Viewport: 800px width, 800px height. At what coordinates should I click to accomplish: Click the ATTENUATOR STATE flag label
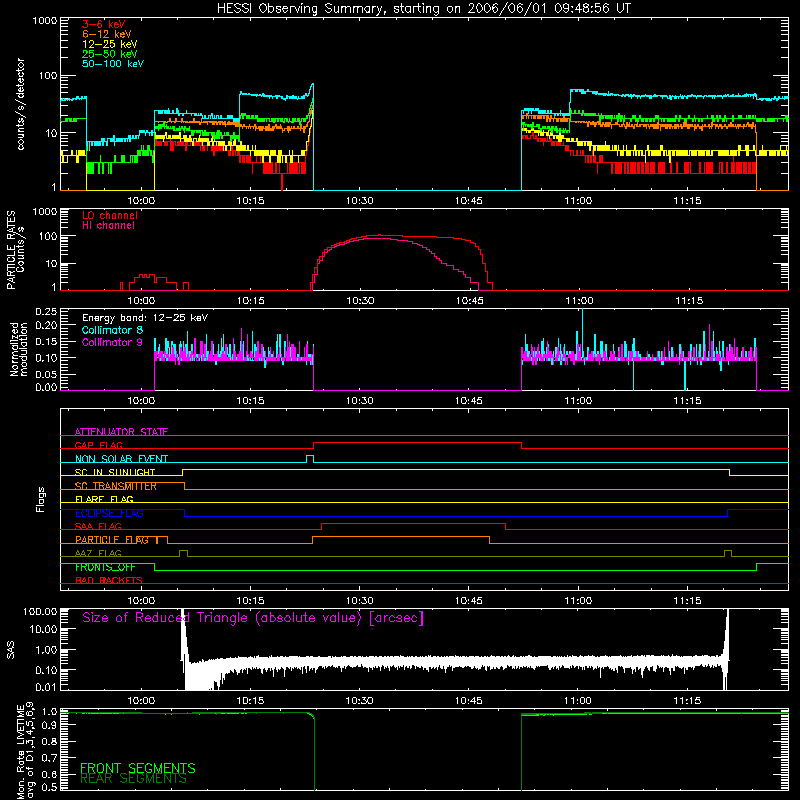coord(121,432)
